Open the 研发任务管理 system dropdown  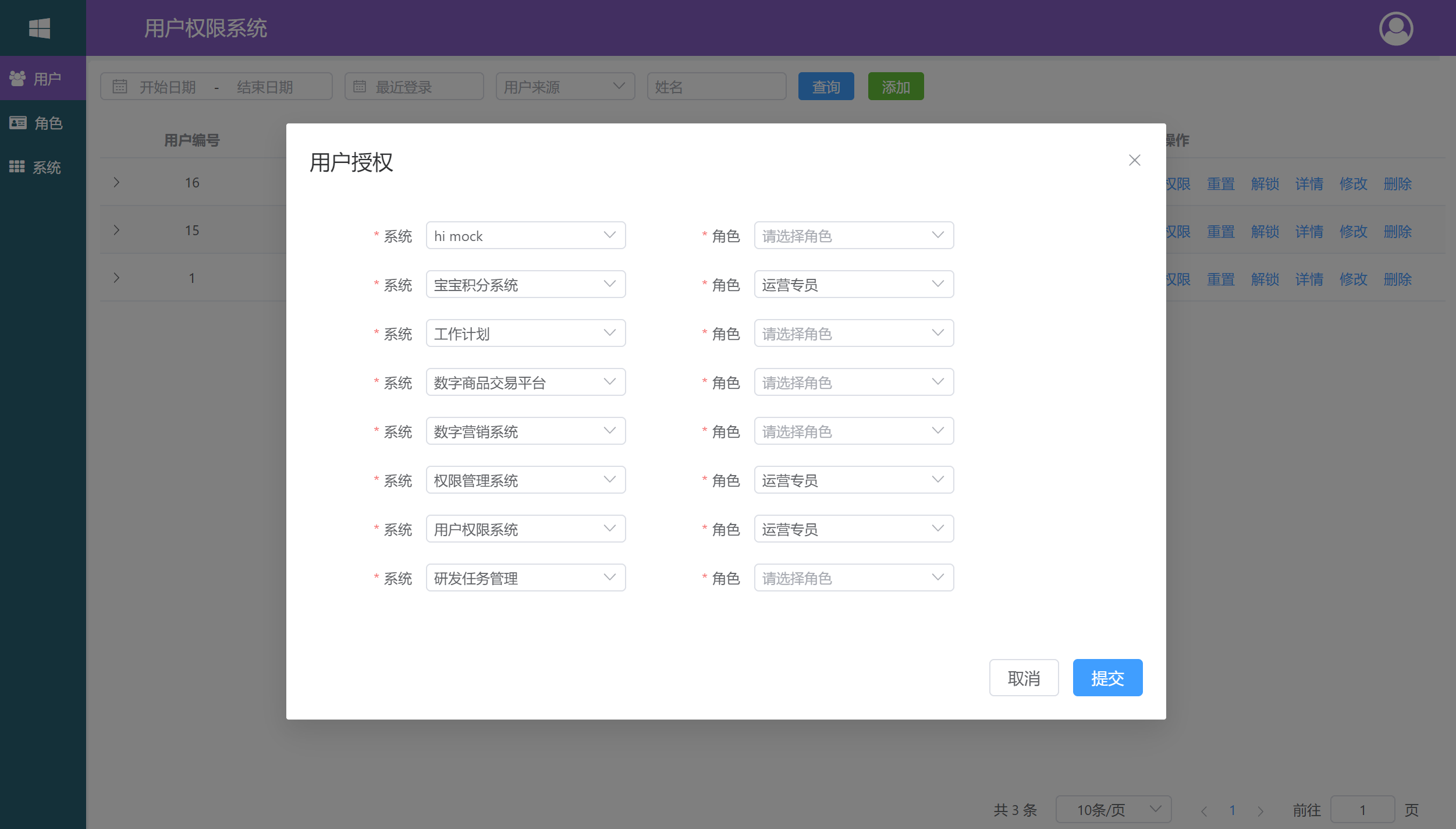click(525, 578)
